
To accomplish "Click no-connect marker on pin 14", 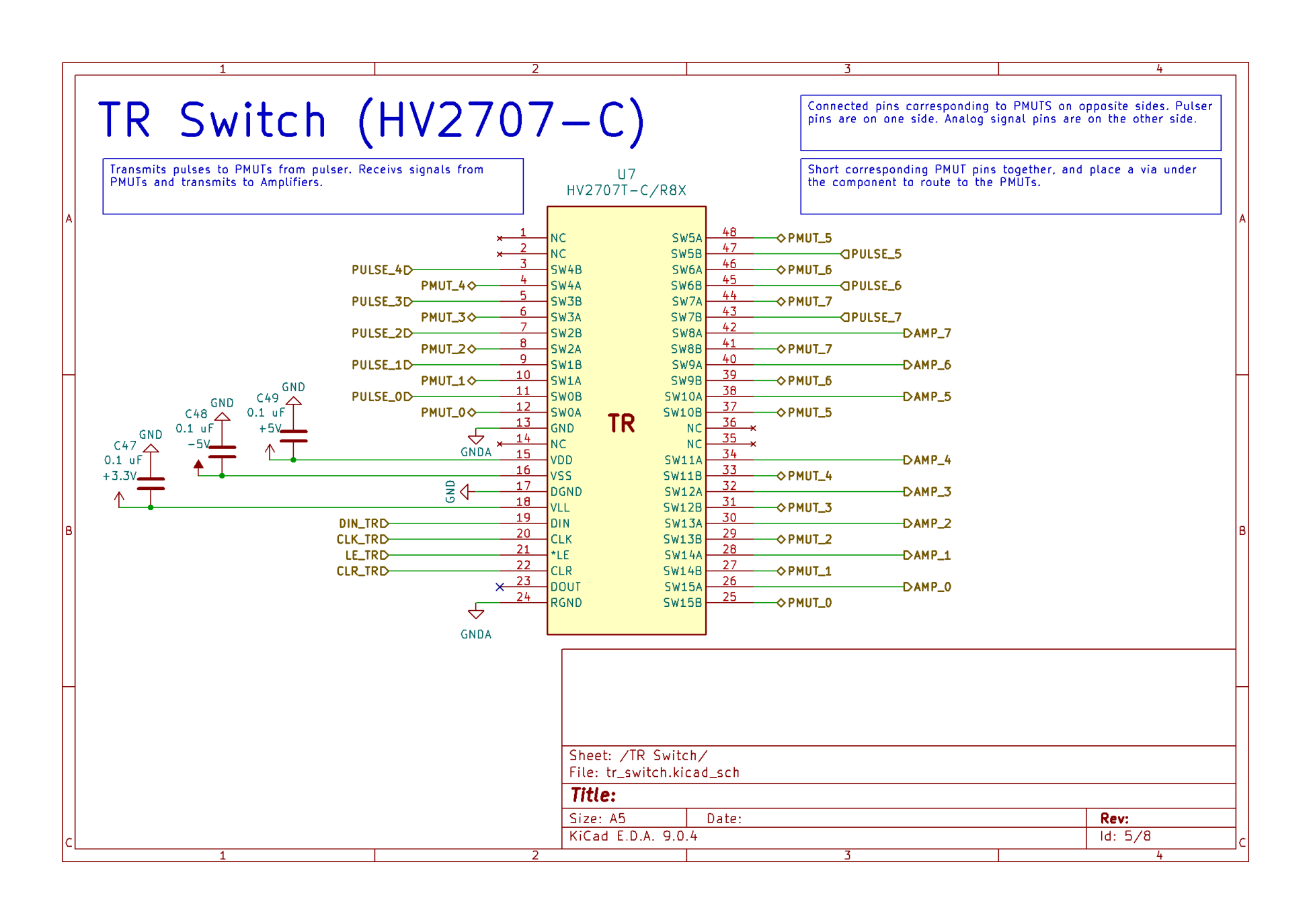I will pos(500,444).
